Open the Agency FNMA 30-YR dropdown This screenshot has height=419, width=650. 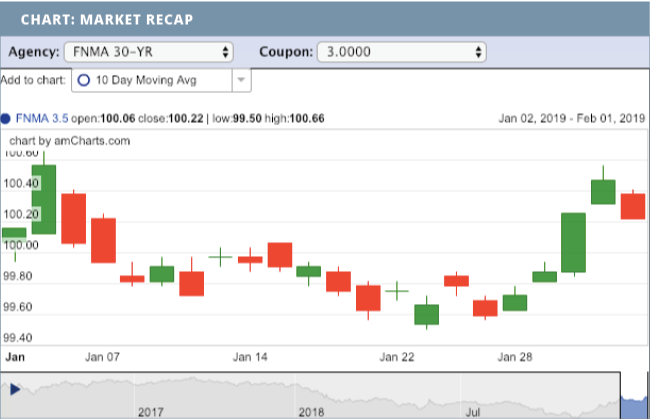(148, 51)
